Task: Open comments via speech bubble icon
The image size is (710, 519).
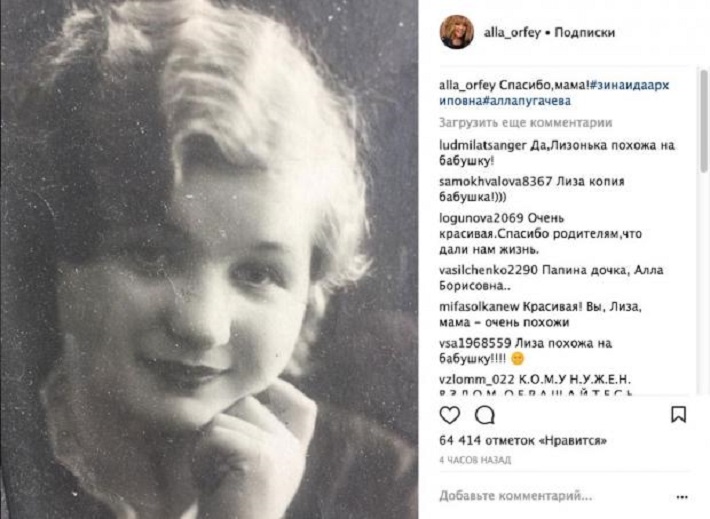Action: pyautogui.click(x=485, y=415)
